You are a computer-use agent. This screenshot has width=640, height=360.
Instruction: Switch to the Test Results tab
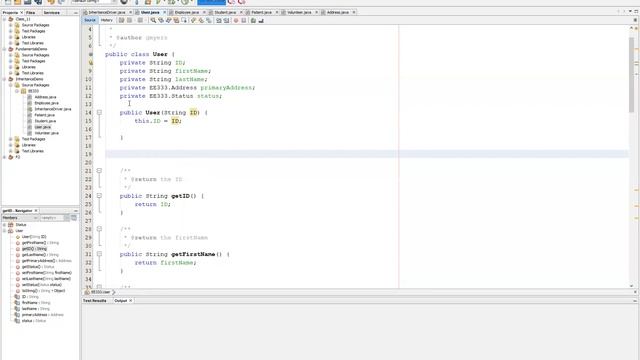(x=95, y=300)
